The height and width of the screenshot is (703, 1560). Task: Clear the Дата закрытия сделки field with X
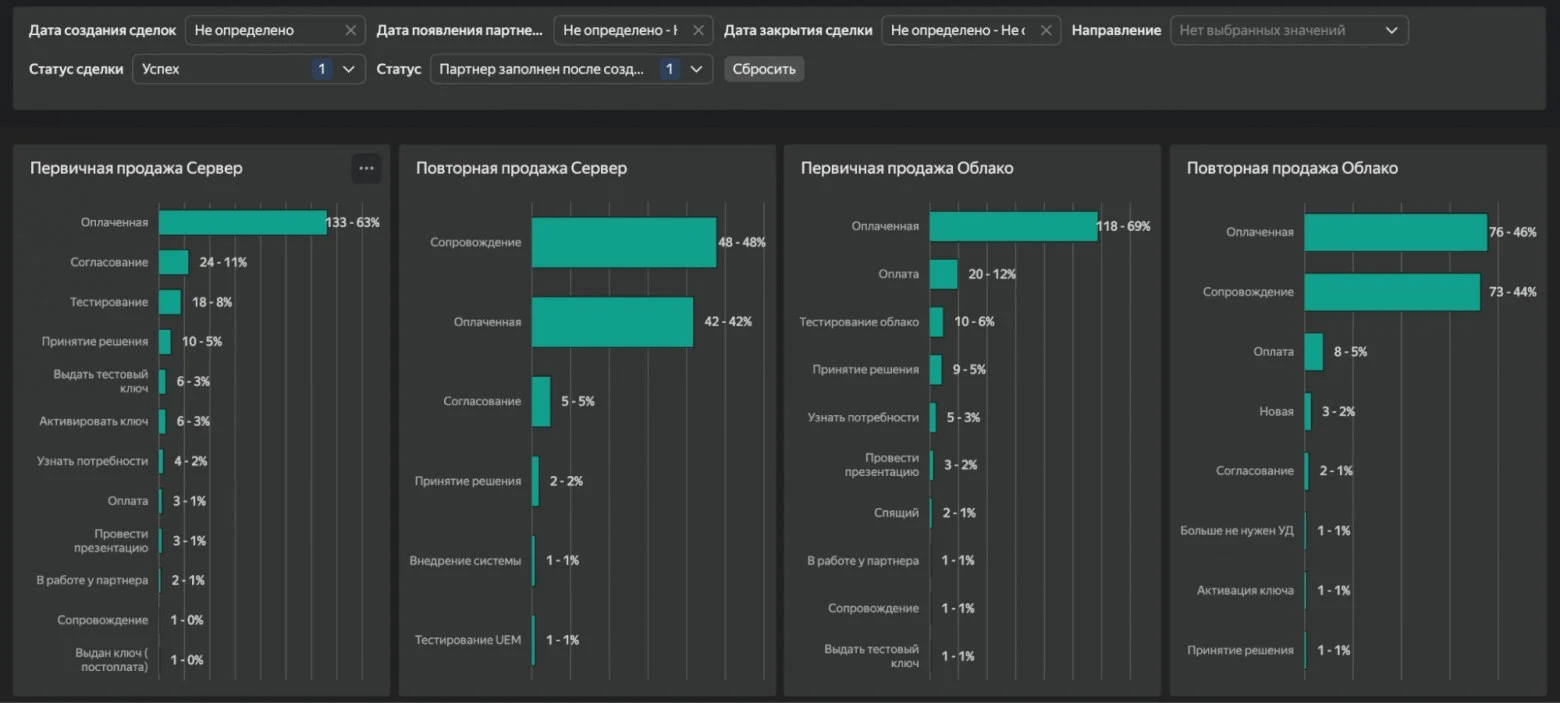coord(1045,30)
